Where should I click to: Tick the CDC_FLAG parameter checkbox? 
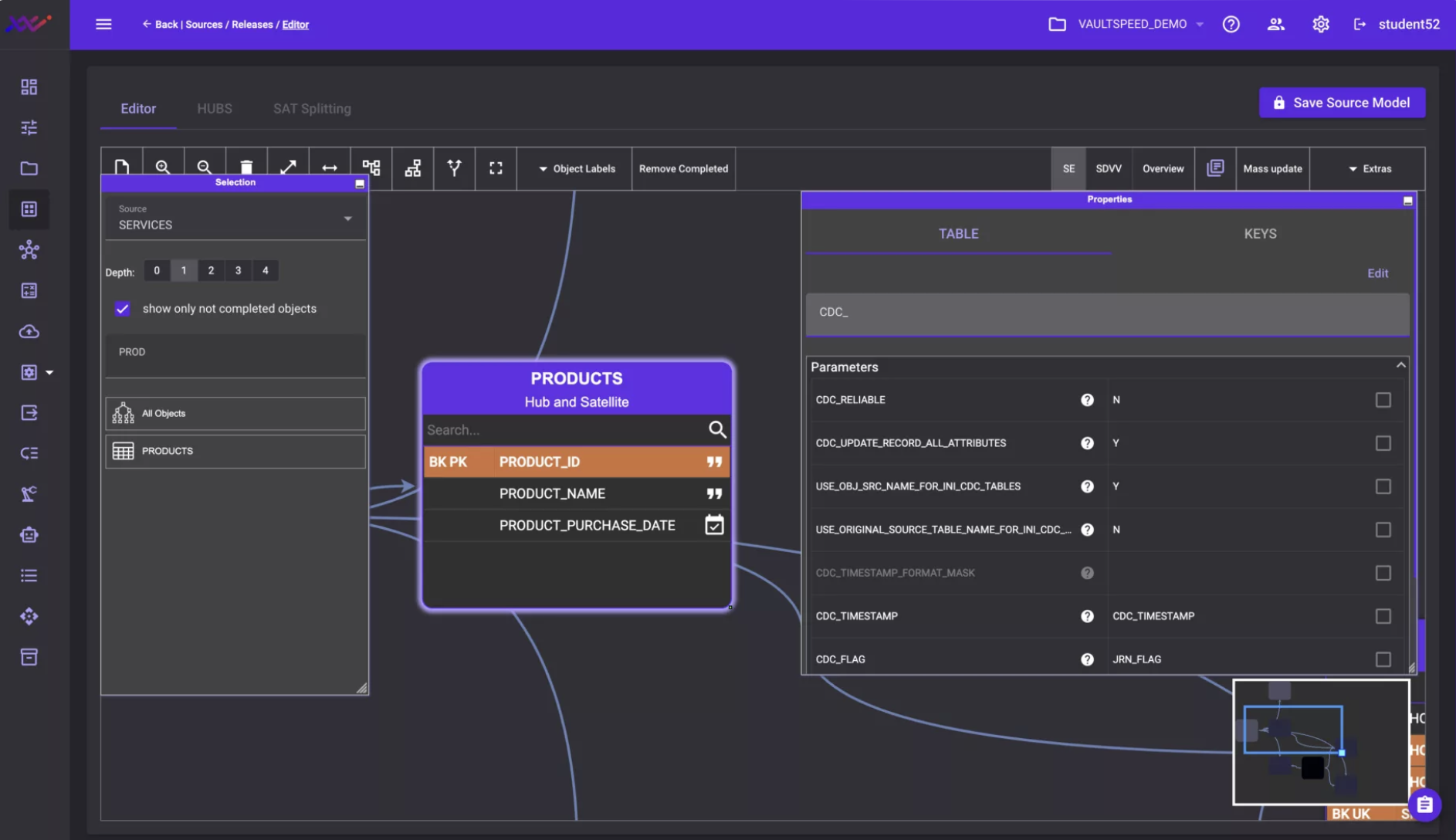coord(1383,659)
